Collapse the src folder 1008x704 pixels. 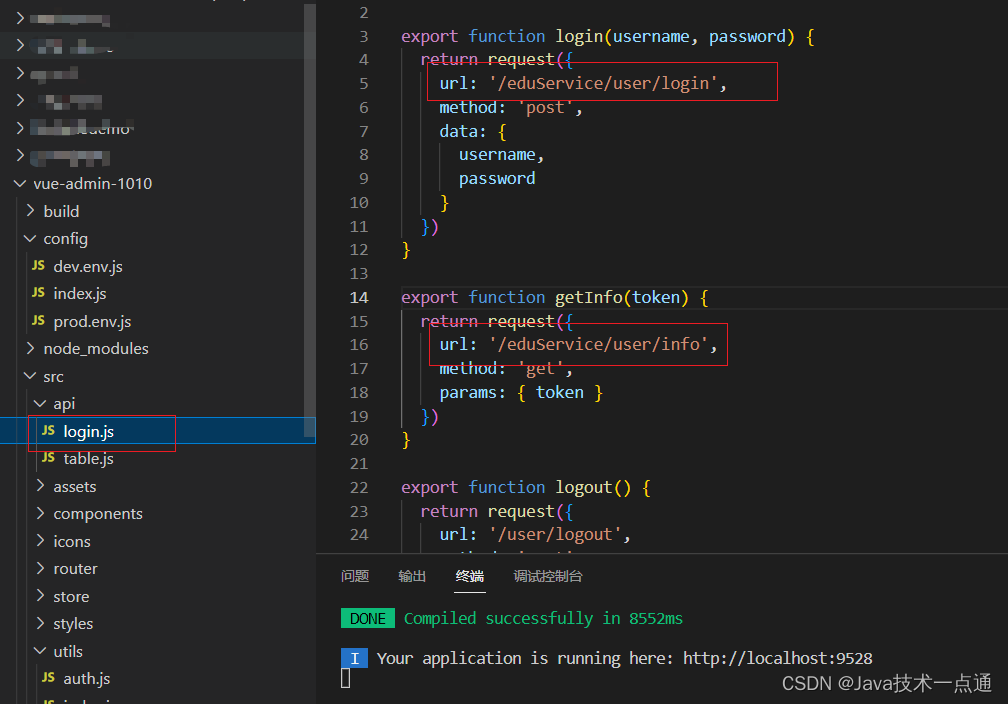tap(30, 375)
